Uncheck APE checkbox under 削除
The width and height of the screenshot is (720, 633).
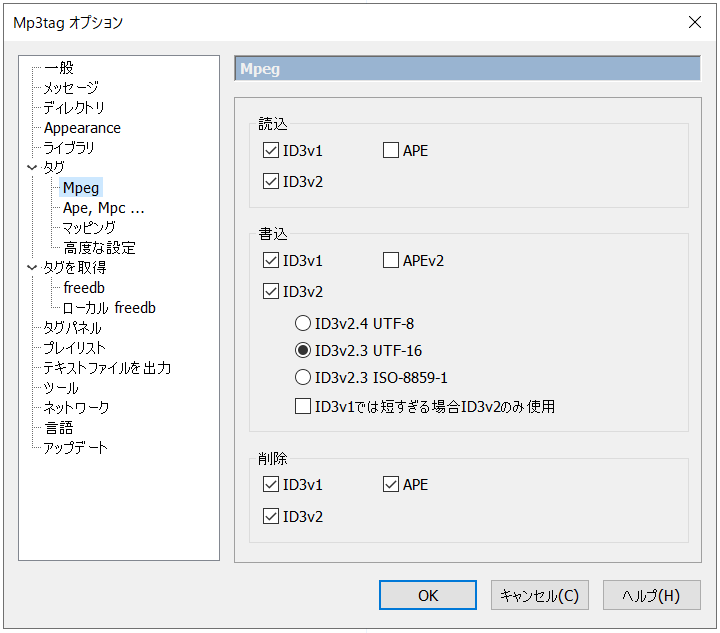[x=390, y=484]
